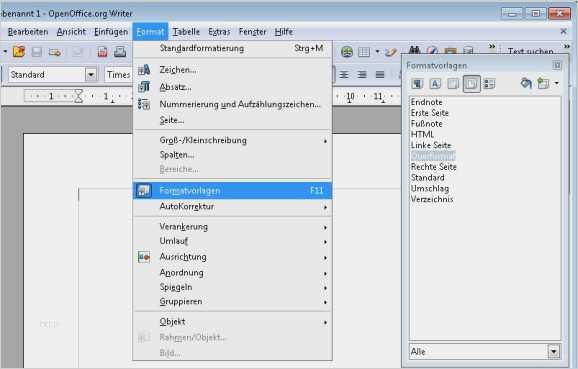Toggle right text alignment
Viewport: 578px width, 369px height.
point(362,75)
